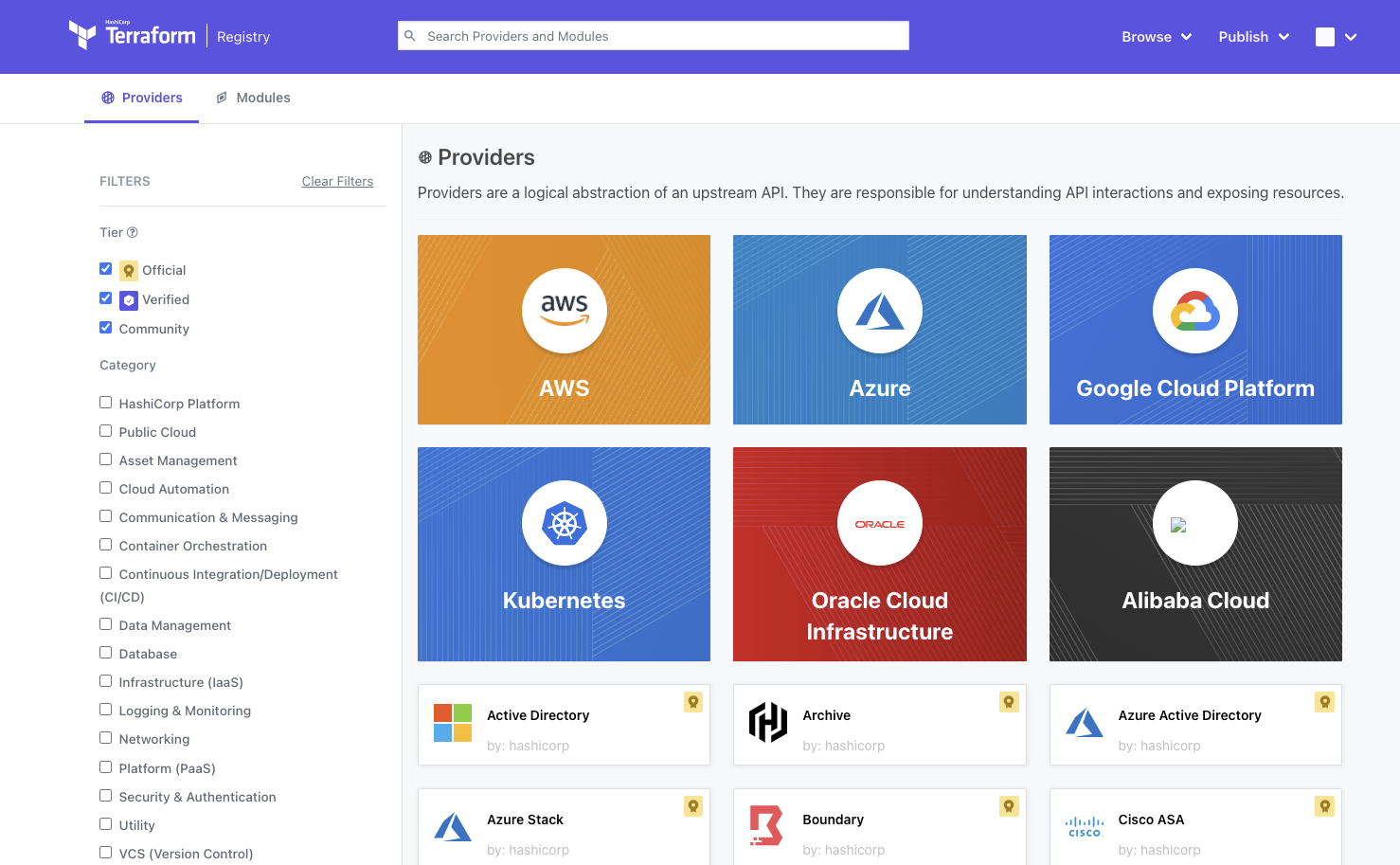Viewport: 1400px width, 865px height.
Task: Click official badge on Azure Active Directory card
Action: pos(1325,702)
